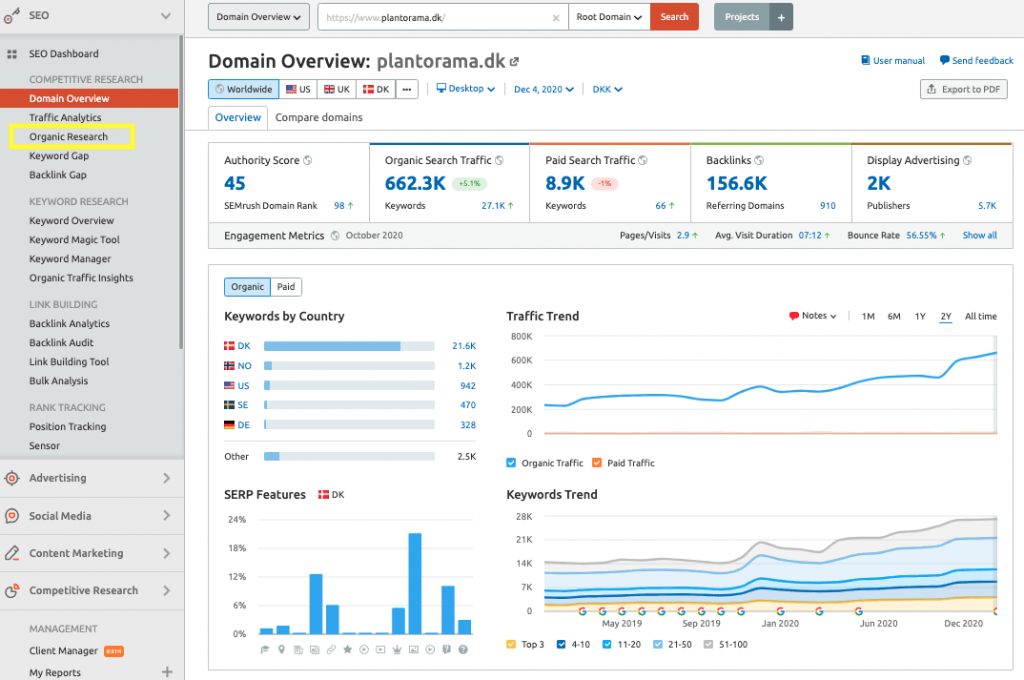Click the sidebar vertical scrollbar
This screenshot has height=680, width=1024.
tap(181, 193)
